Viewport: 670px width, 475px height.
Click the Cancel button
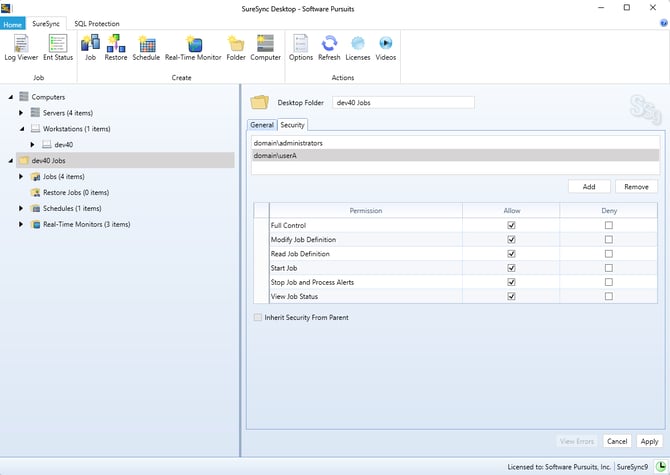click(617, 441)
